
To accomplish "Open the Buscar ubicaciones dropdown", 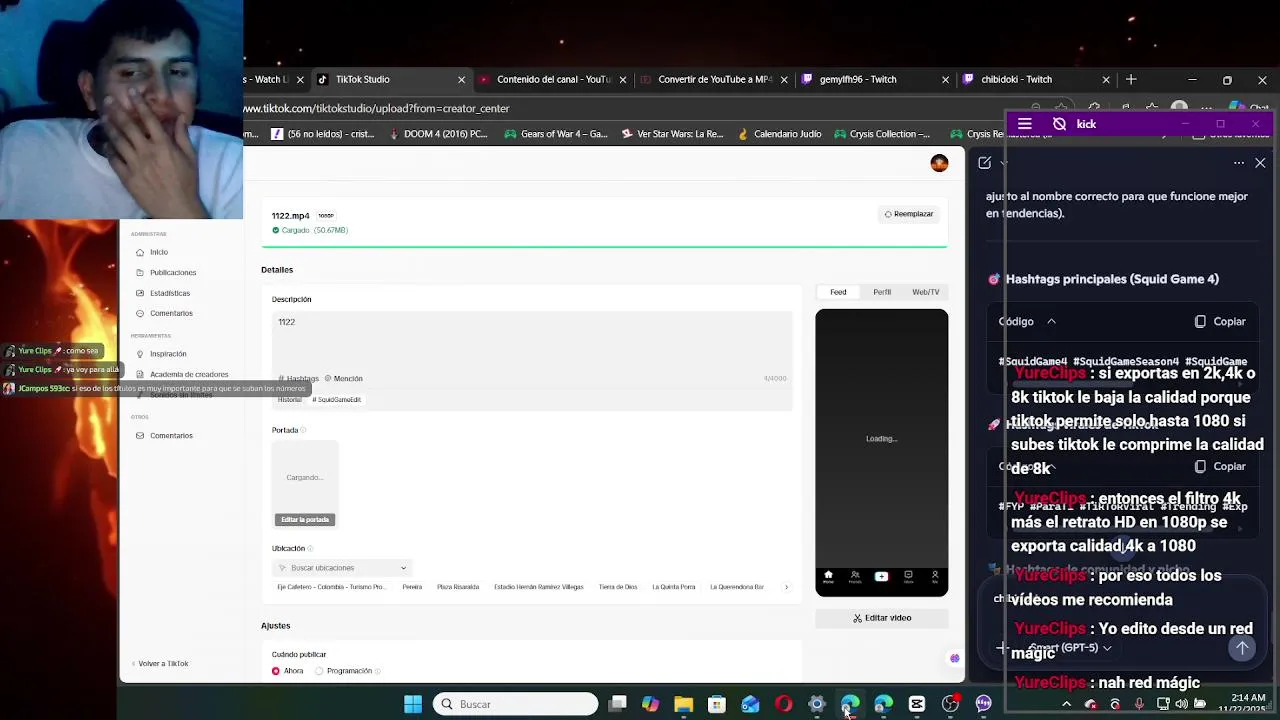I will [x=342, y=567].
